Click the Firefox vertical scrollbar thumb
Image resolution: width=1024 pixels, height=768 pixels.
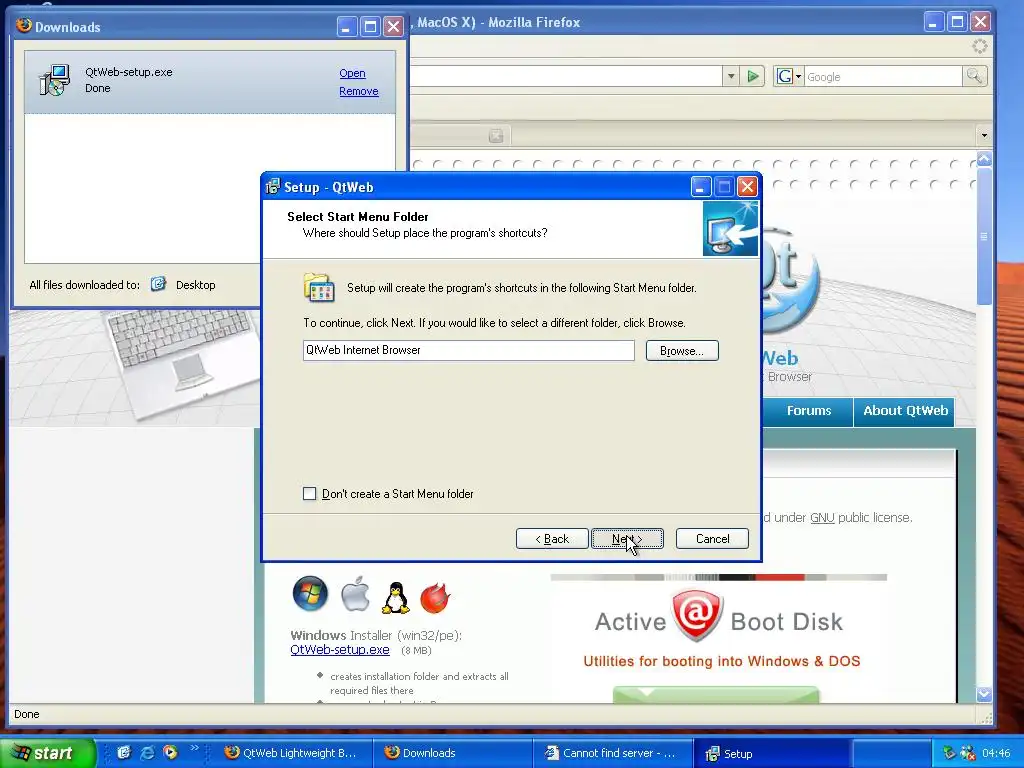point(984,236)
